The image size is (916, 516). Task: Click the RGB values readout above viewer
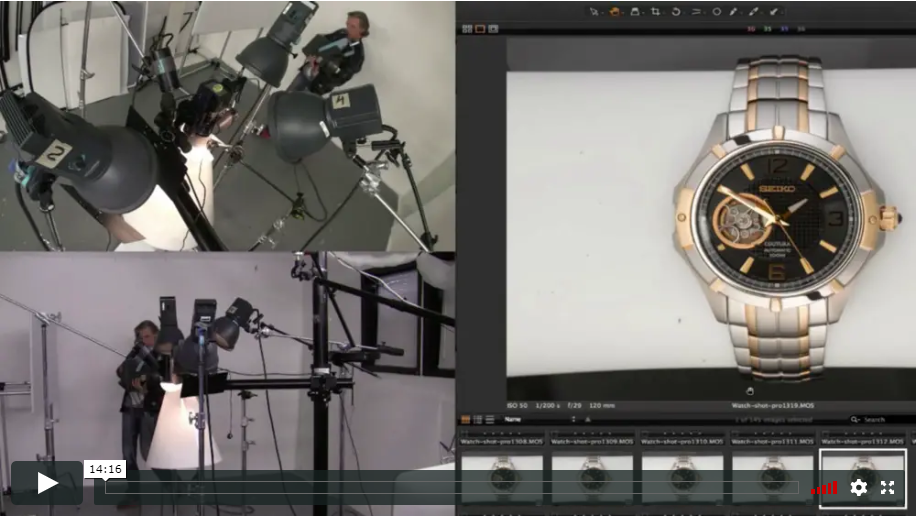pyautogui.click(x=778, y=29)
